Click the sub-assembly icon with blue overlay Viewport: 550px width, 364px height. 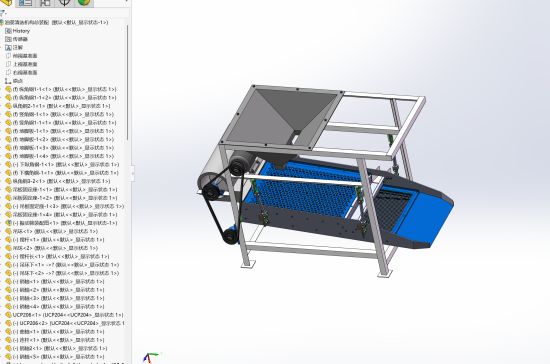8,223
